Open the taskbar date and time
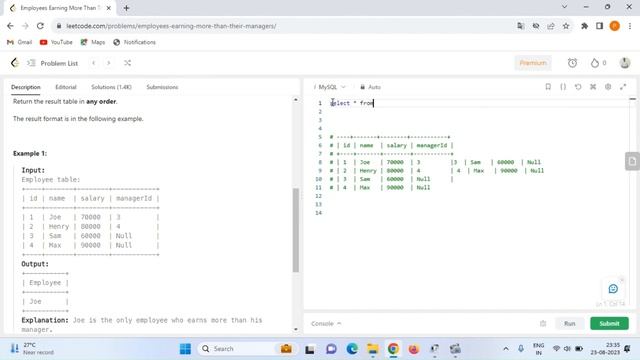640x360 pixels. [606, 349]
